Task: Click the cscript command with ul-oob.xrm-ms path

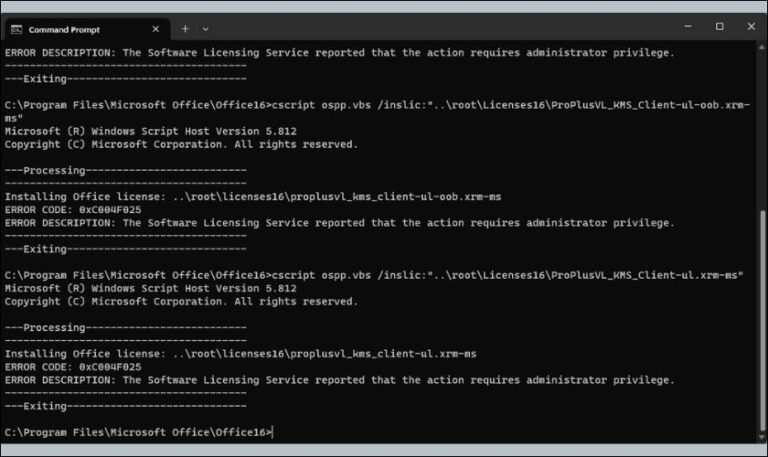Action: click(x=377, y=111)
